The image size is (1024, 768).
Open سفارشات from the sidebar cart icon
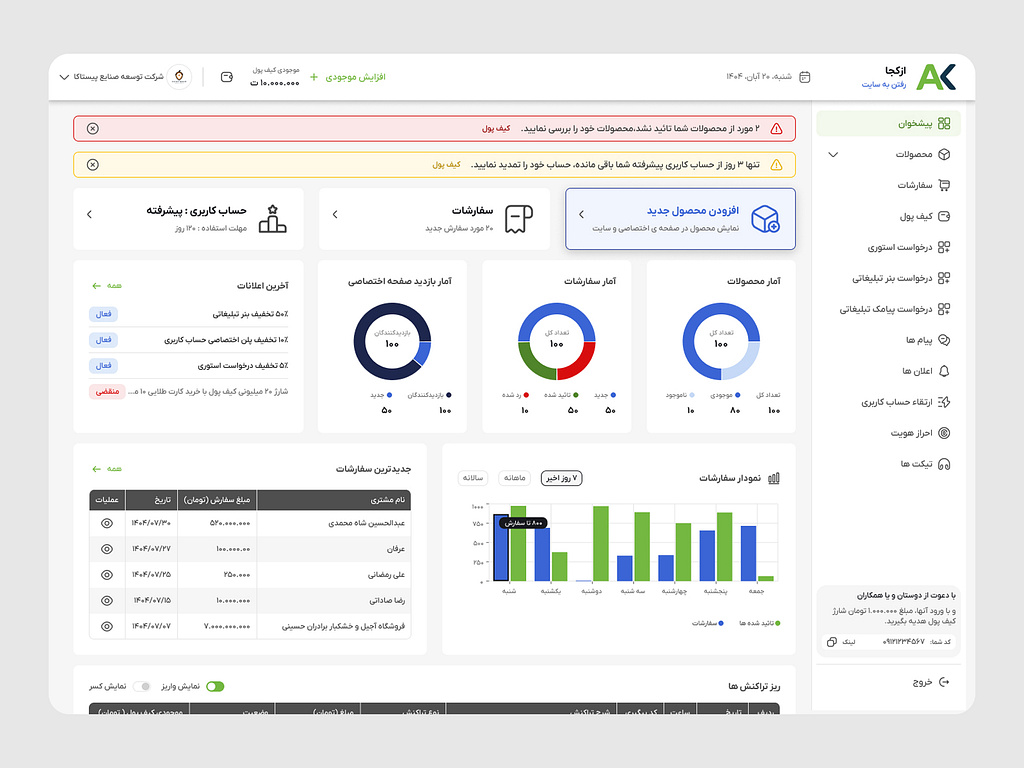click(x=945, y=186)
